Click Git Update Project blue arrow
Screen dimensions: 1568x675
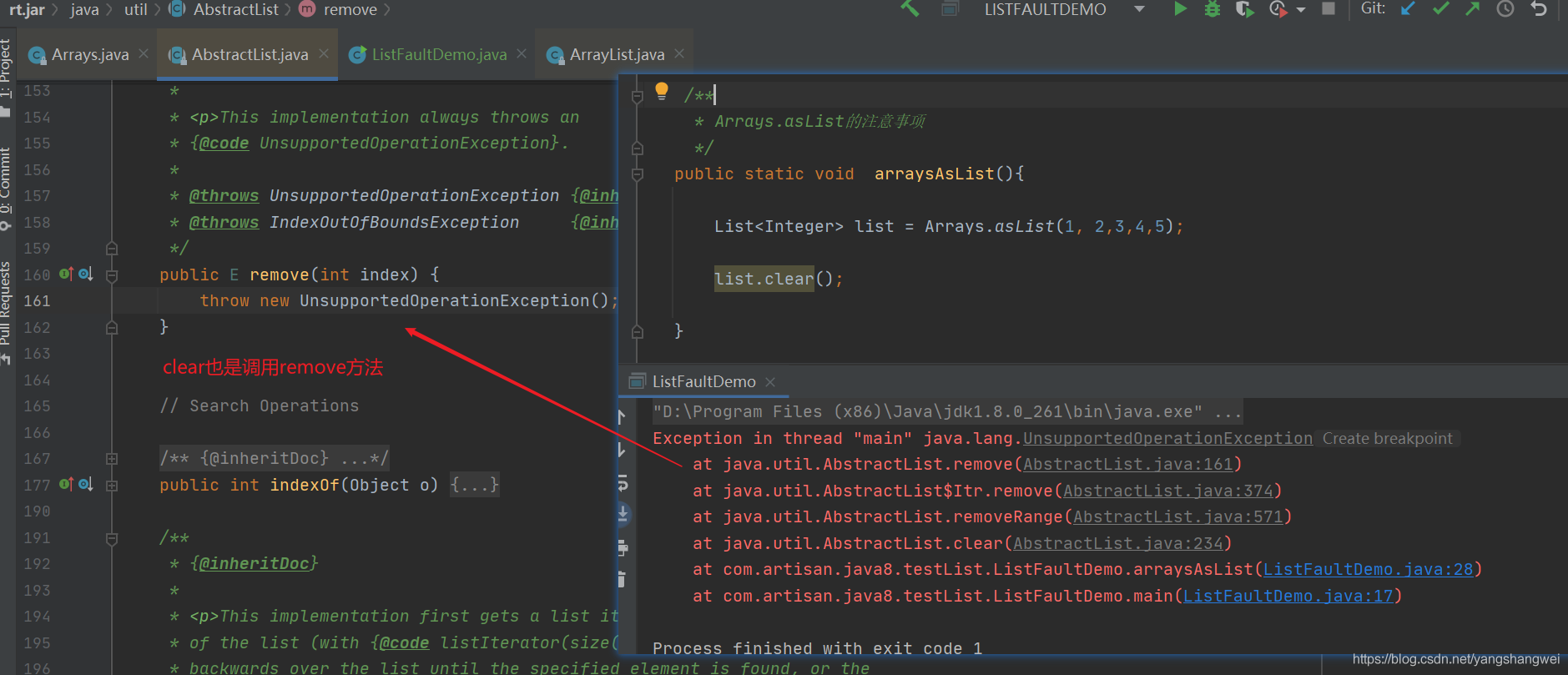coord(1409,9)
